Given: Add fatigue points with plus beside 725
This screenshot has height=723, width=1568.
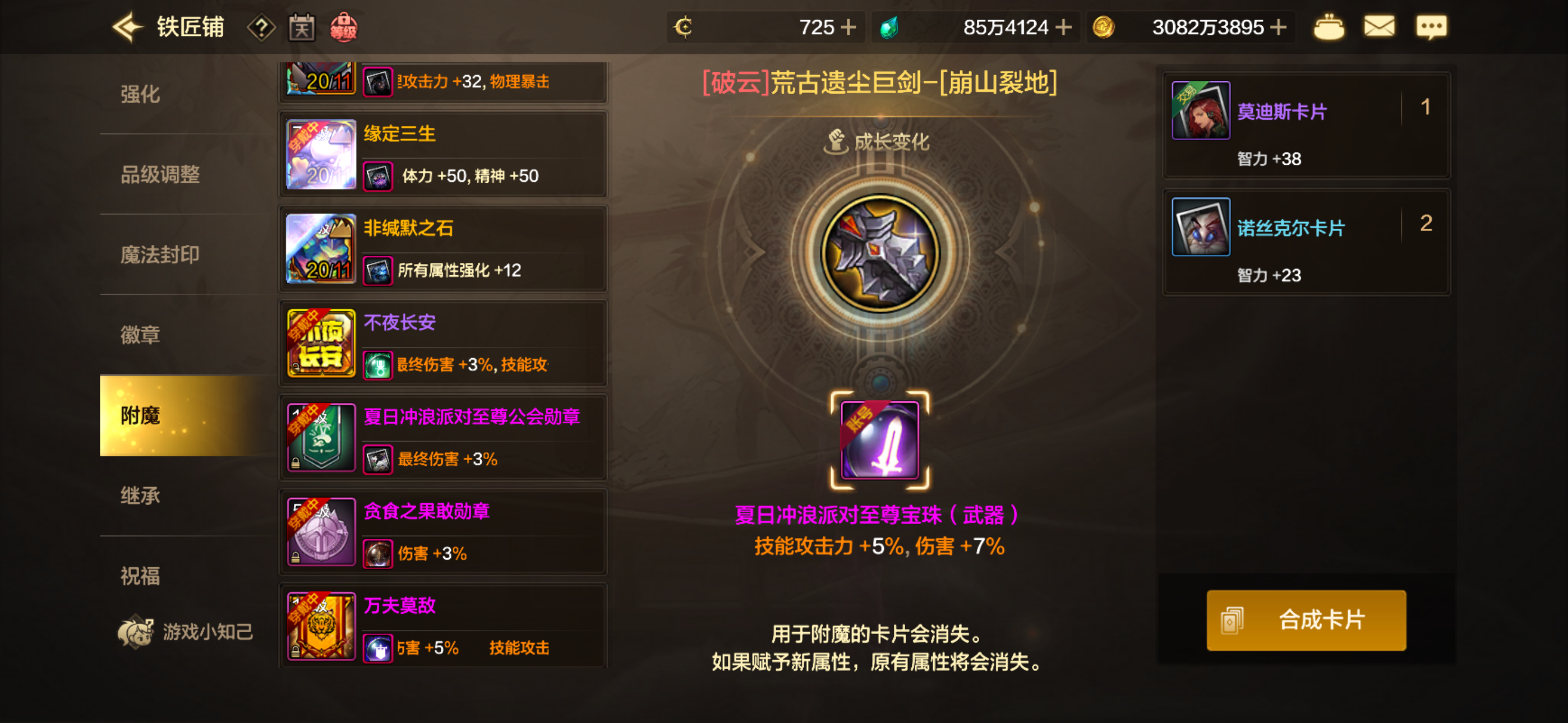Looking at the screenshot, I should (x=848, y=27).
